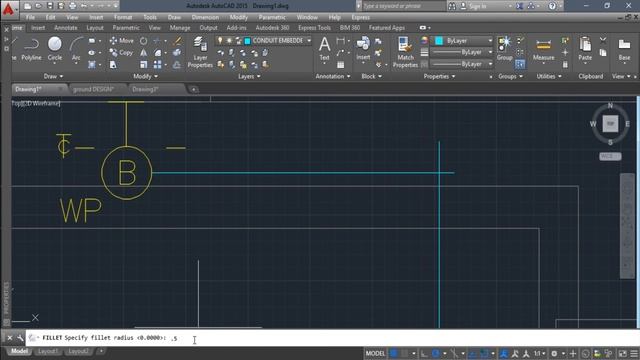The image size is (640, 360).
Task: Click the Copy tool
Action: [121, 53]
